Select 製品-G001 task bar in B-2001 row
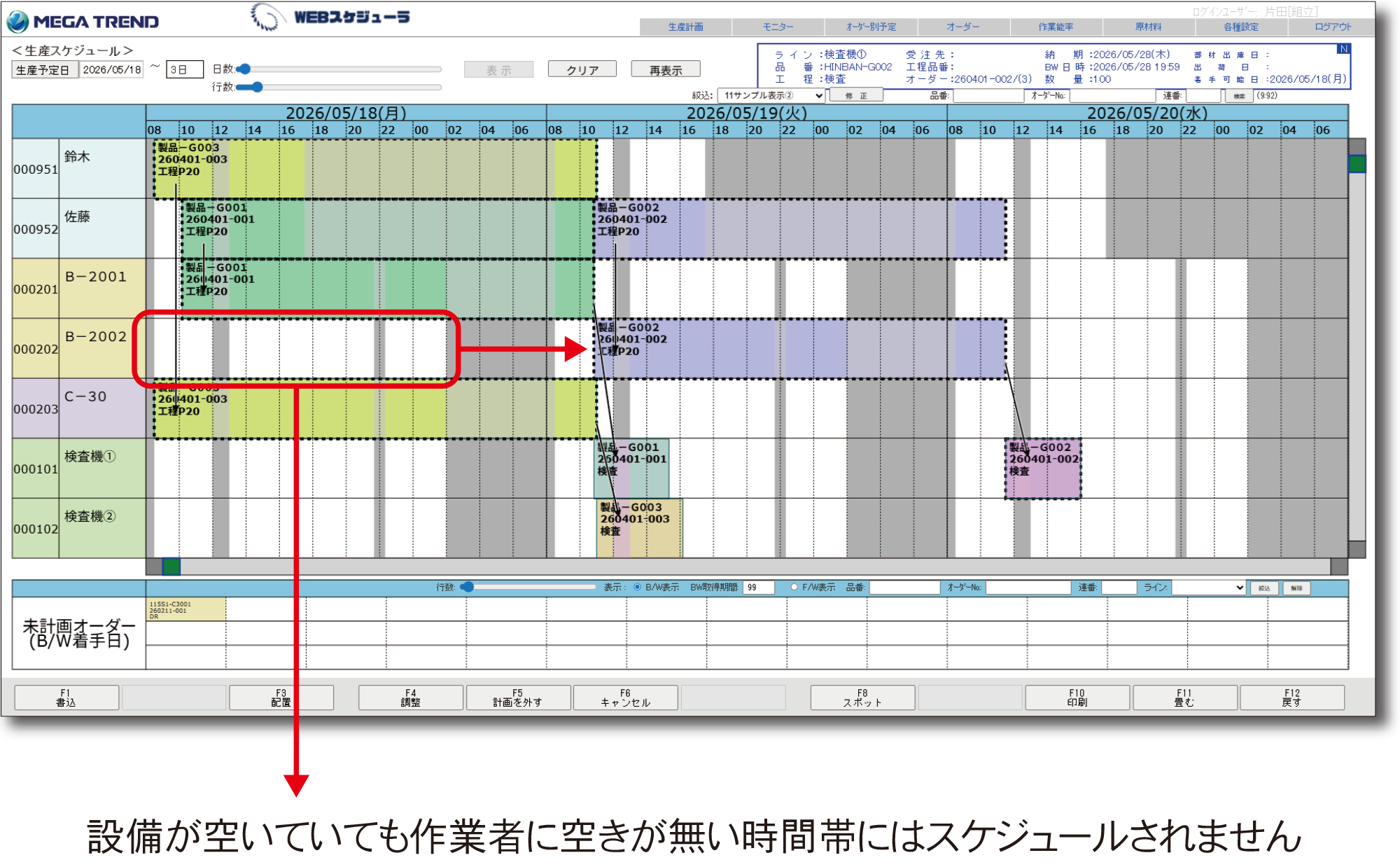 point(388,289)
